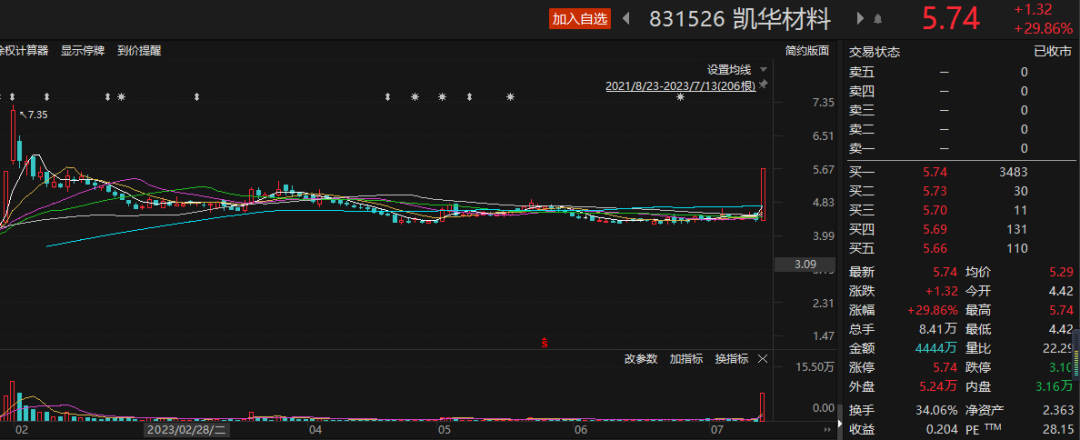Add stock to watchlist via 加入自选
The height and width of the screenshot is (440, 1080).
click(580, 19)
